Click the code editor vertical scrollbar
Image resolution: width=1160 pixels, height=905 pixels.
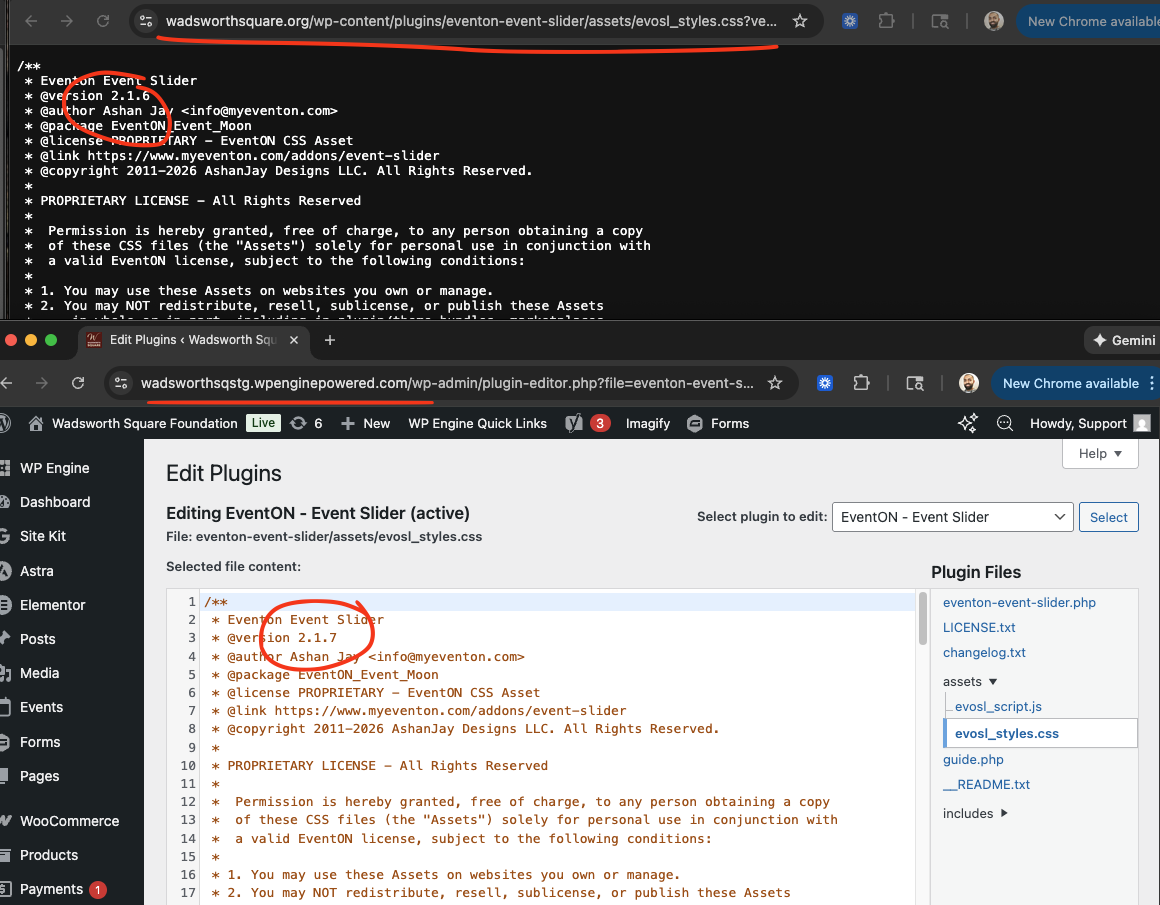tap(923, 620)
